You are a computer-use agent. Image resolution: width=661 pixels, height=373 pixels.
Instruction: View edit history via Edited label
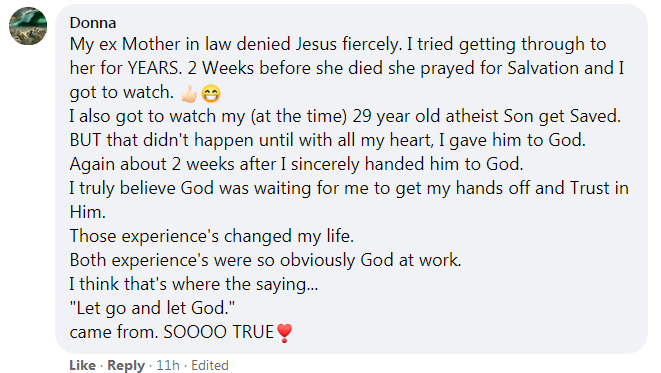210,365
